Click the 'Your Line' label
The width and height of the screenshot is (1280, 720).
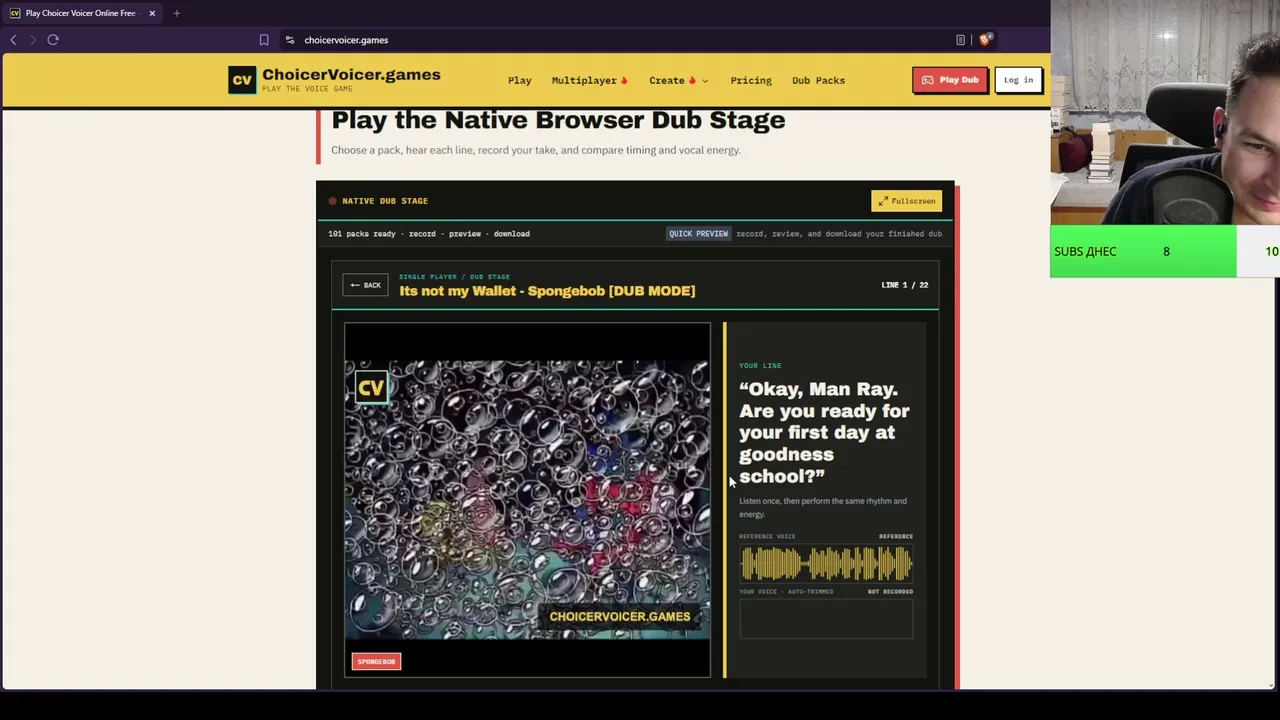(760, 366)
